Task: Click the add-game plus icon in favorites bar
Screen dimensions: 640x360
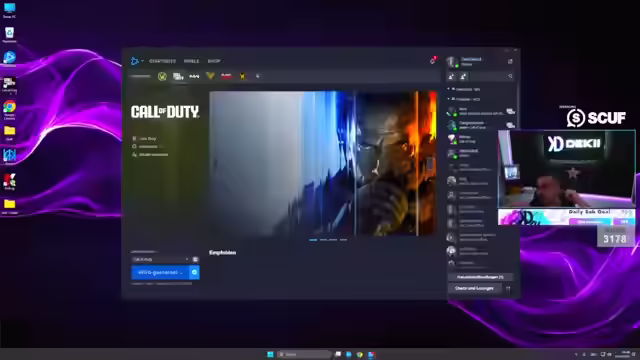Action: (x=258, y=76)
